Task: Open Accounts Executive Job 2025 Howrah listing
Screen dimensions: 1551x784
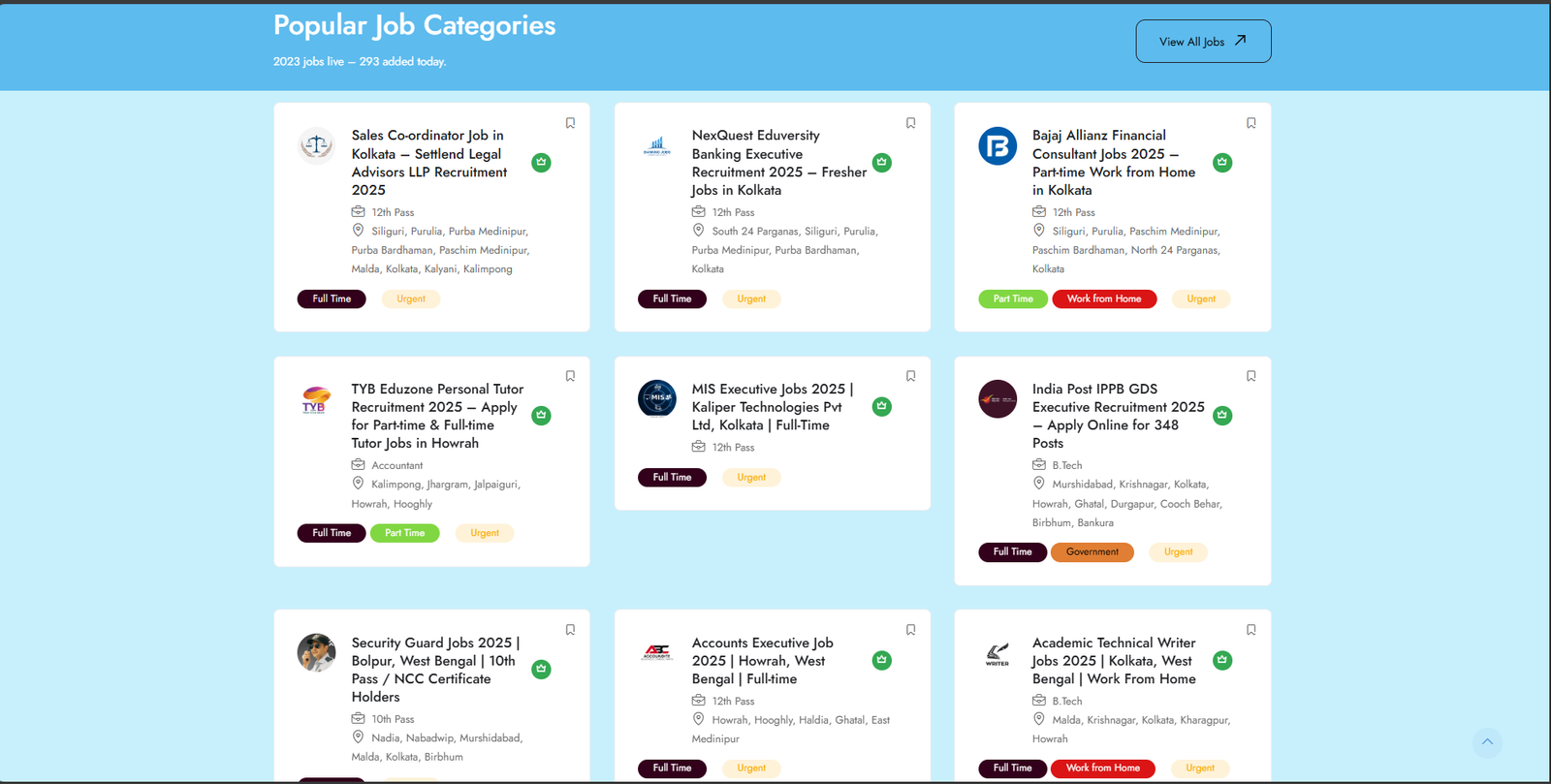Action: click(x=762, y=661)
